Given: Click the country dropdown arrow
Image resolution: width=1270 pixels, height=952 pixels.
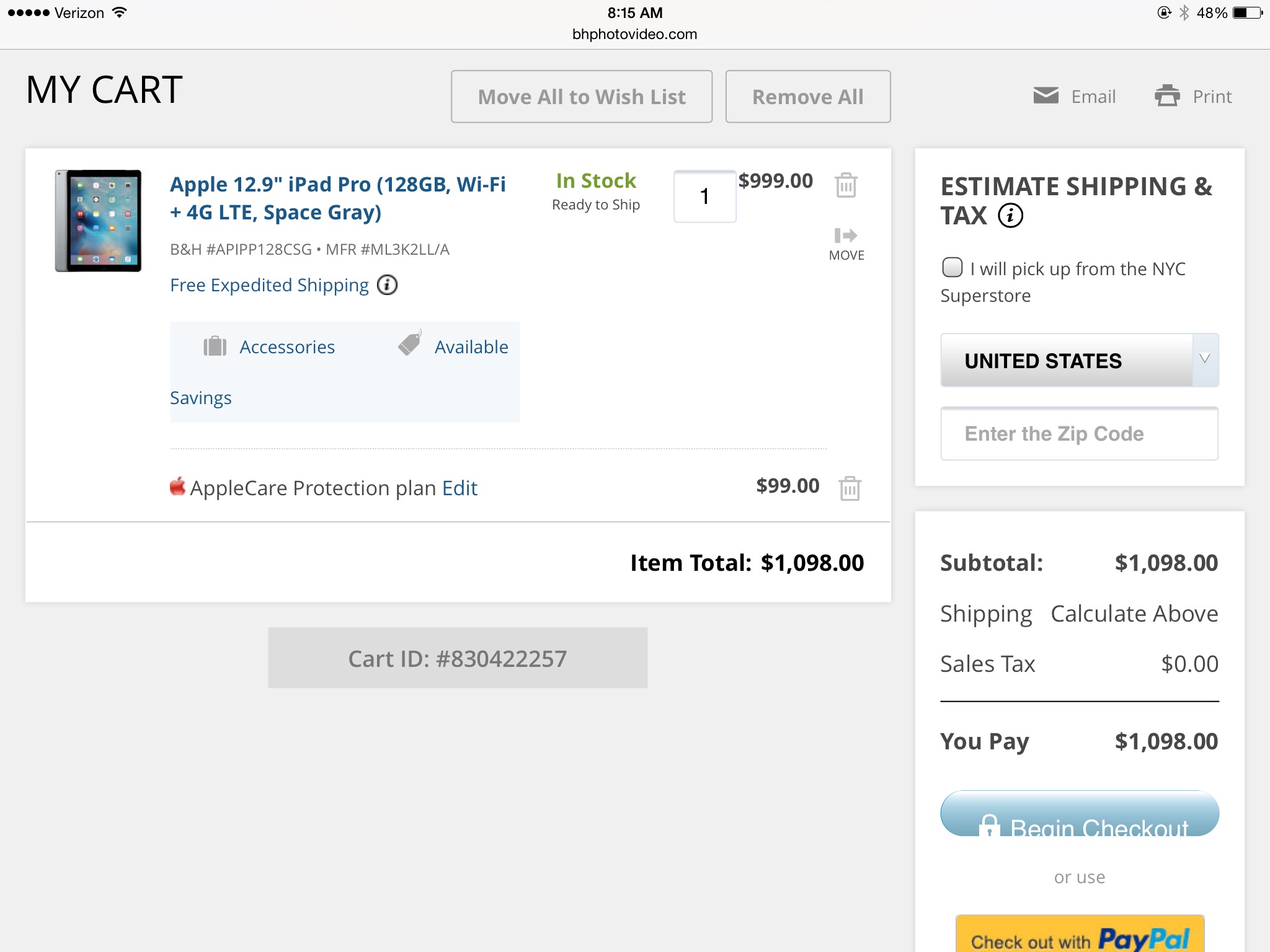Looking at the screenshot, I should click(x=1205, y=359).
